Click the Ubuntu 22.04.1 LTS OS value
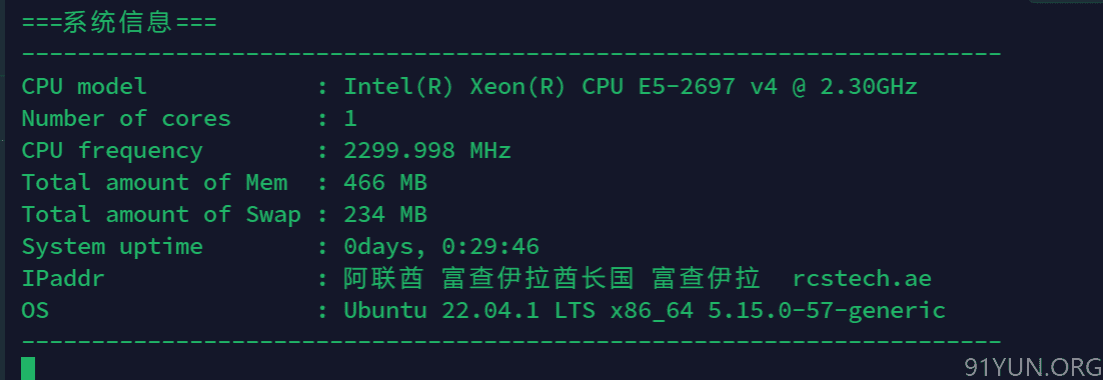This screenshot has width=1103, height=380. click(x=469, y=310)
